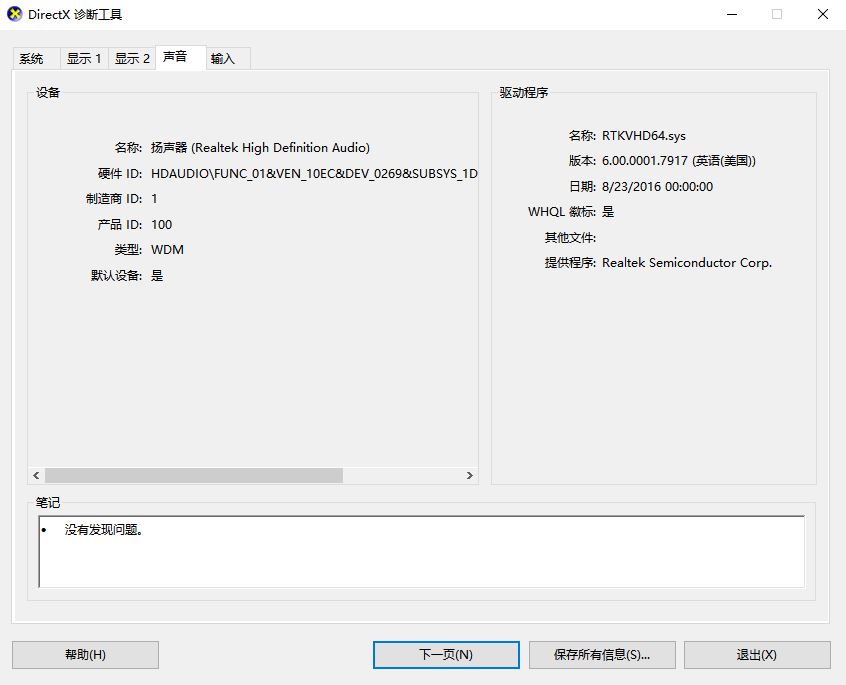Click the DirectX 诊断工具 window title

[x=75, y=15]
